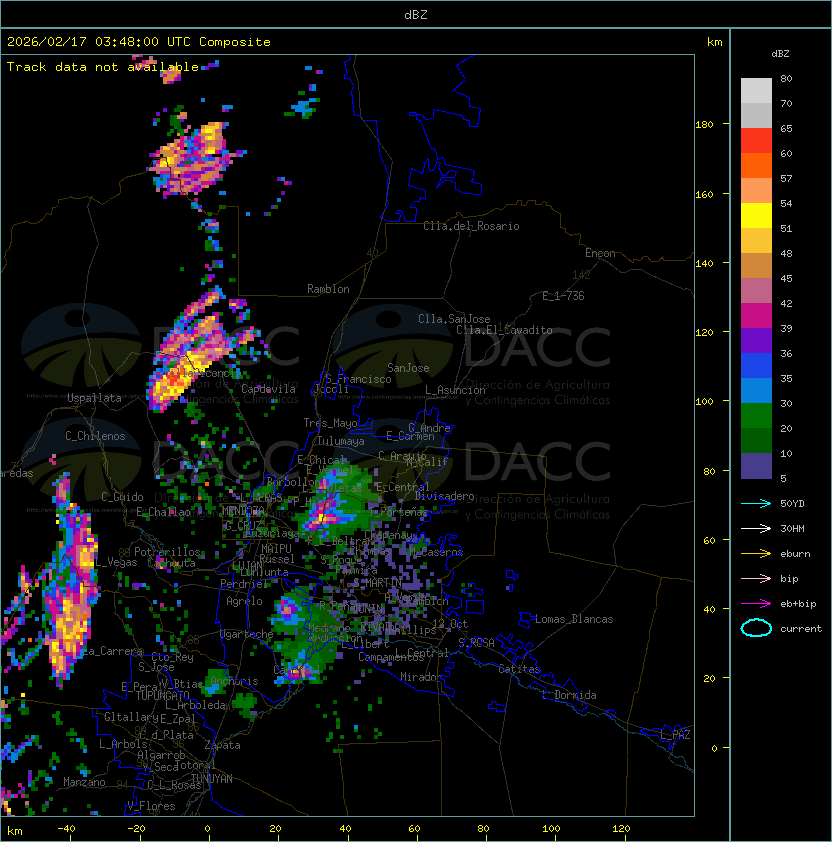Click the 'Uspallata' map label
This screenshot has width=832, height=842.
click(x=94, y=398)
